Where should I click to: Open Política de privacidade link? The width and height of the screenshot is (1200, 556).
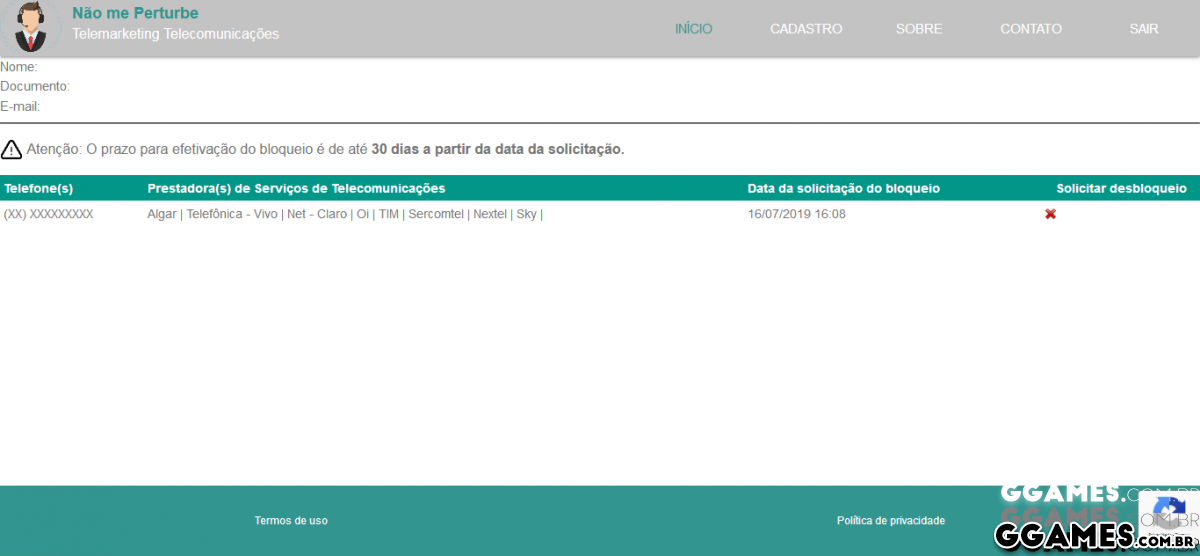[x=891, y=520]
